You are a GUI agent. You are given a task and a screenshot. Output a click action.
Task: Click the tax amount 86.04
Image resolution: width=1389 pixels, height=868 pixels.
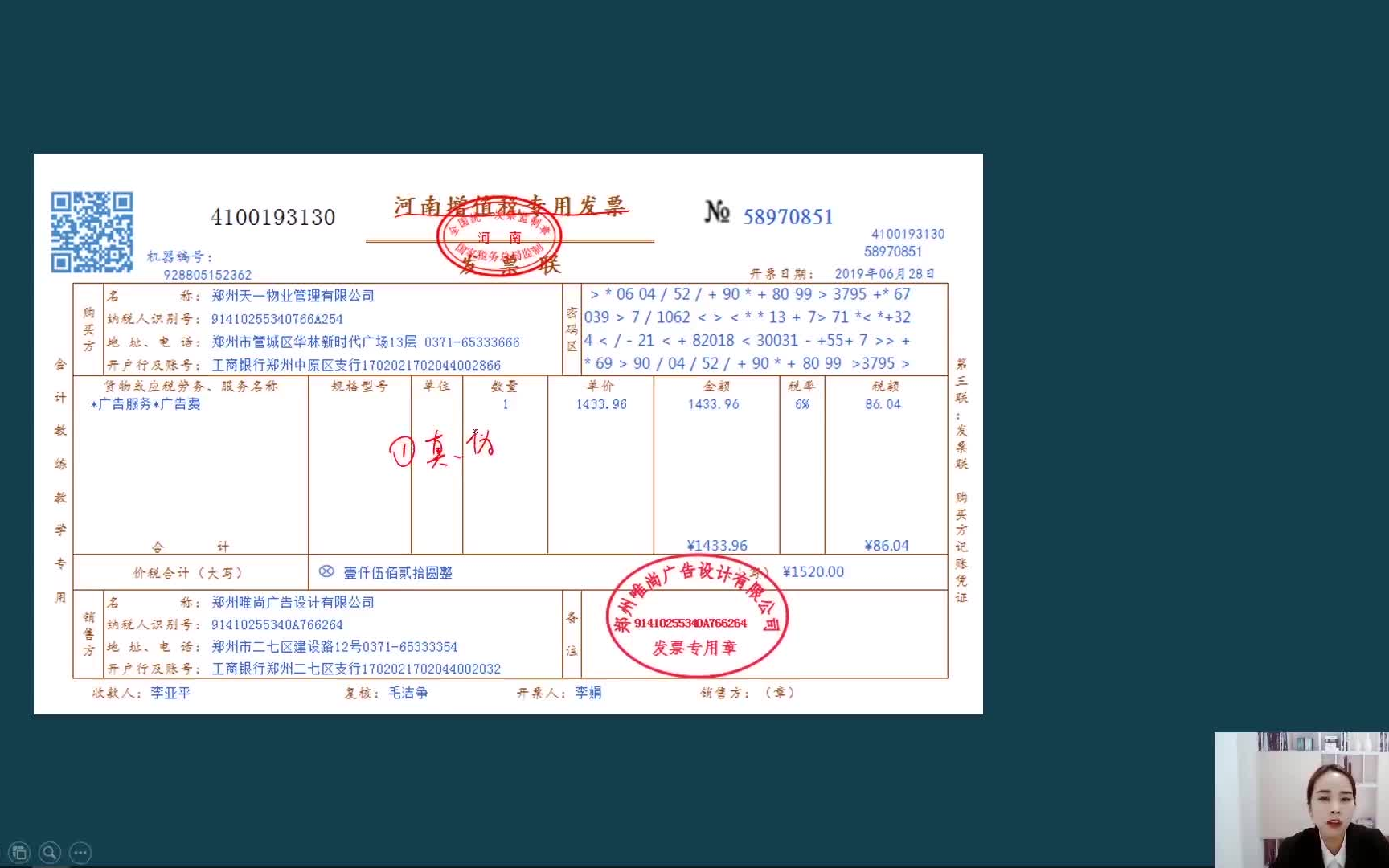[883, 404]
